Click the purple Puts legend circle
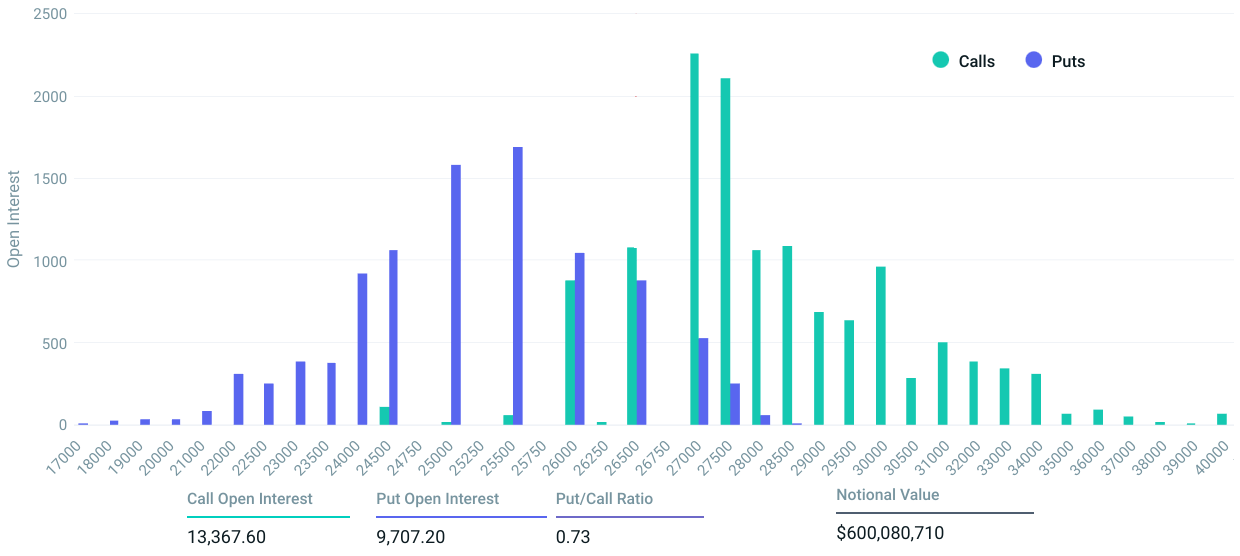The image size is (1240, 556). (1034, 60)
